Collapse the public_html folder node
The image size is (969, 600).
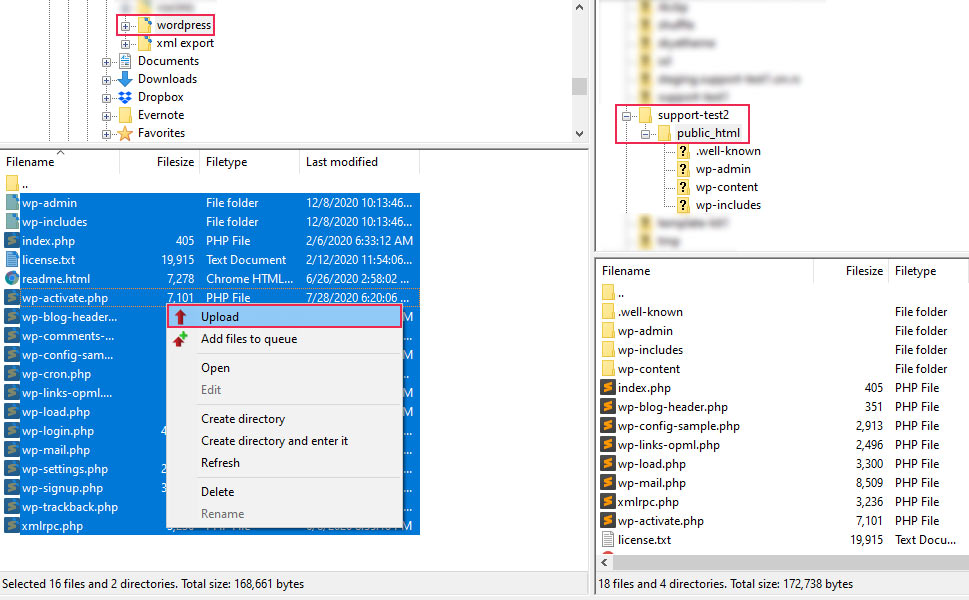pyautogui.click(x=645, y=133)
